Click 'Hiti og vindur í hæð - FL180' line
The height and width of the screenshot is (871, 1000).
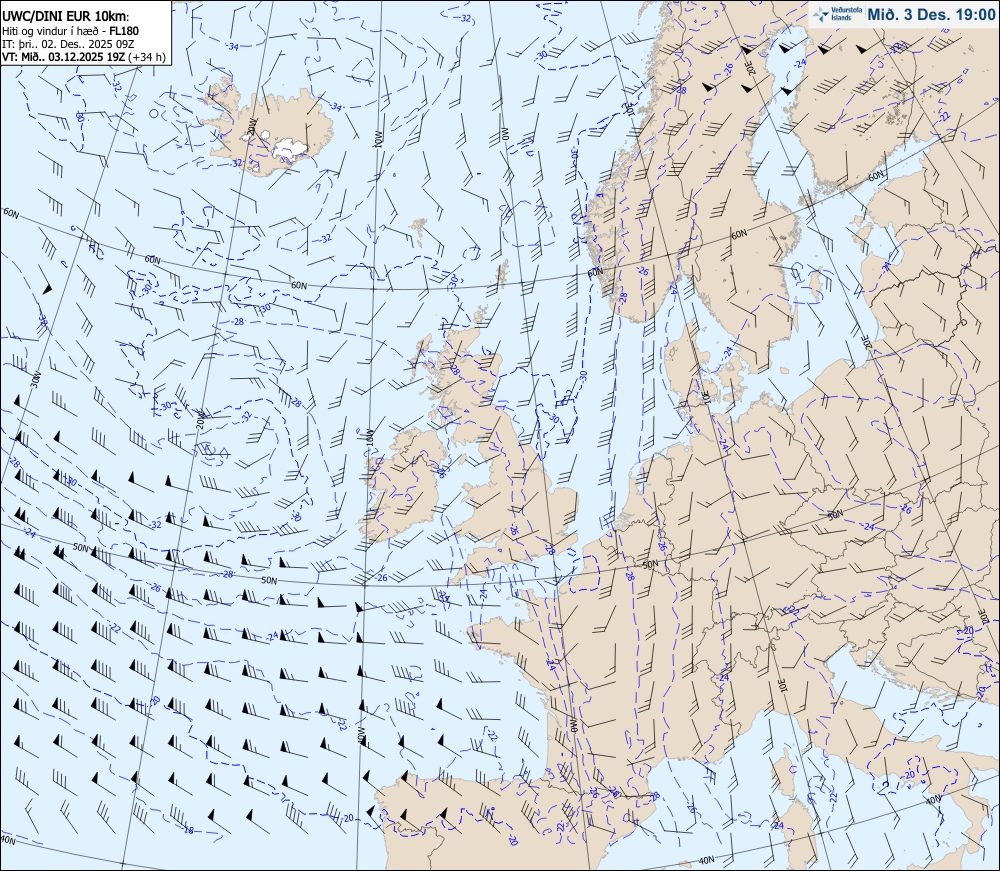(x=71, y=31)
